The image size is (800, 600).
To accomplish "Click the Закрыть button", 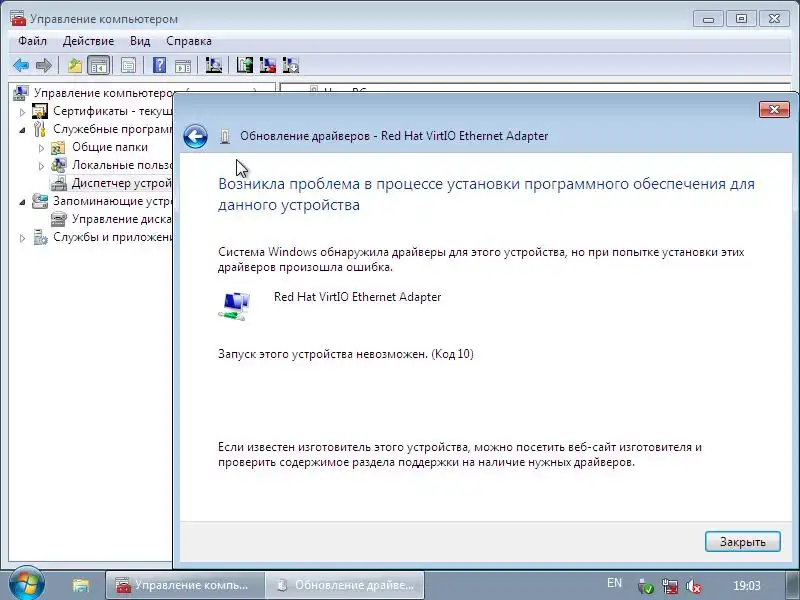I will (x=742, y=541).
